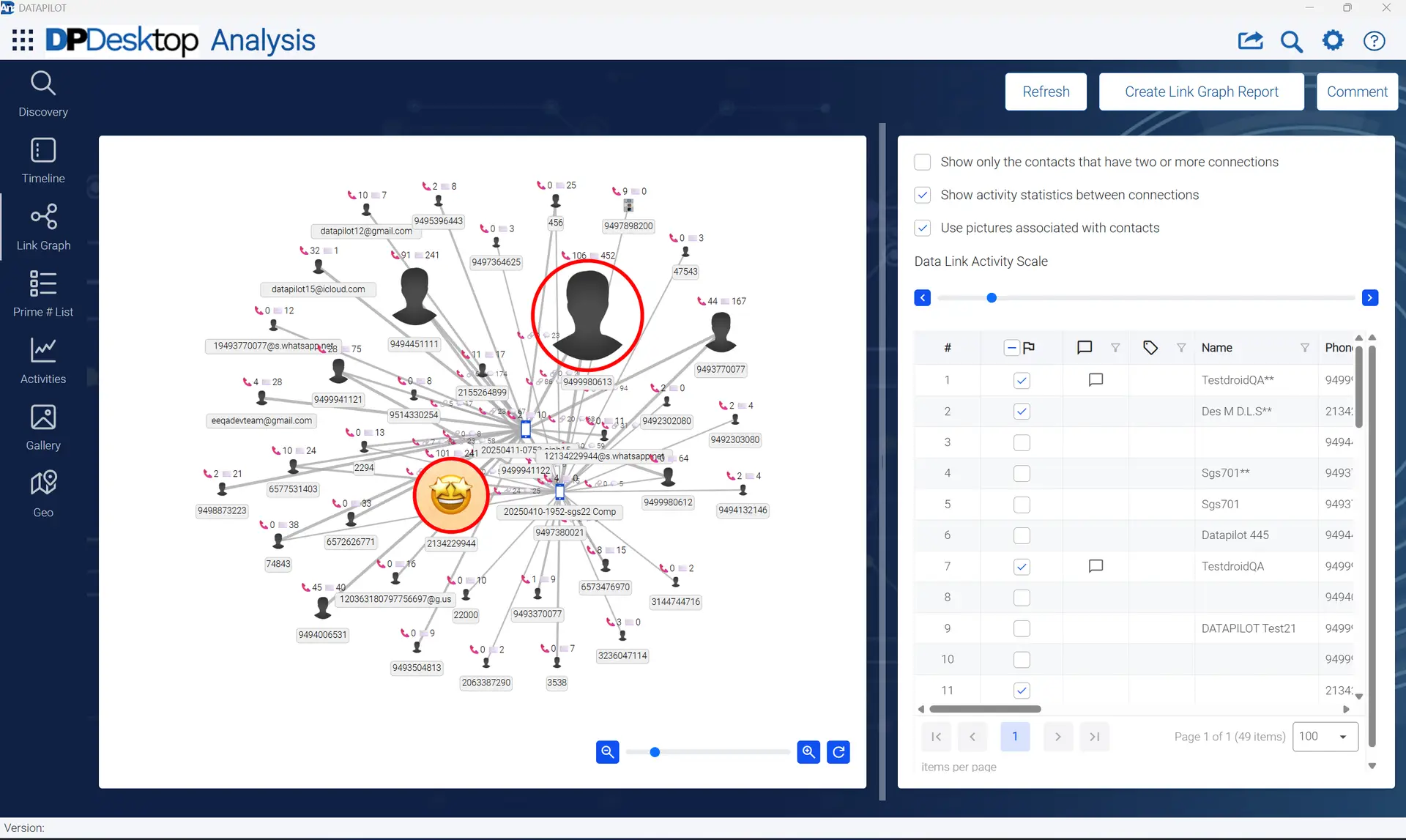Toggle the header select-all flag checkbox
The image size is (1406, 840).
[x=1011, y=347]
